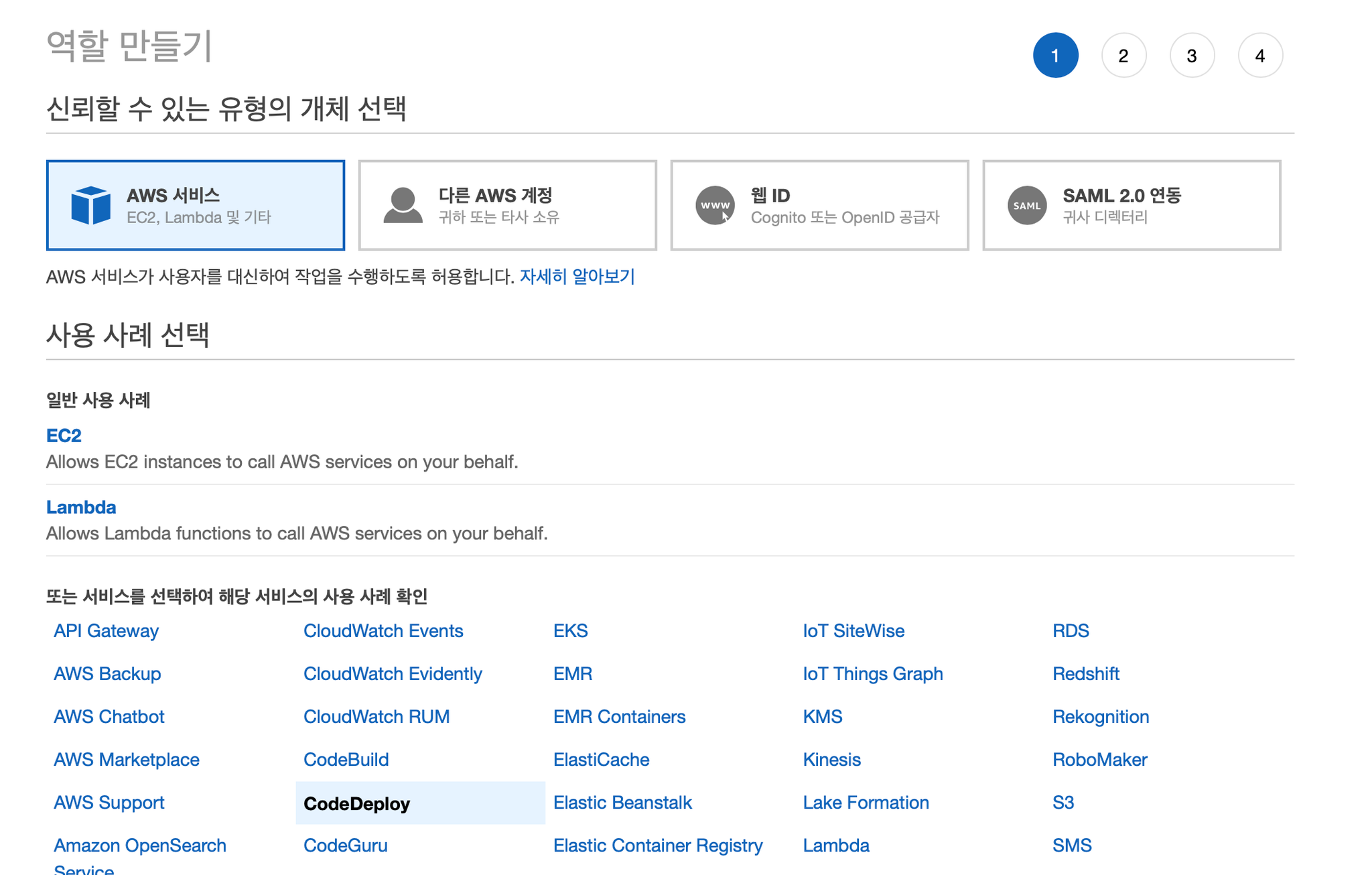Select the AWS 서비스 trusted entity card
The width and height of the screenshot is (1372, 875).
[196, 205]
